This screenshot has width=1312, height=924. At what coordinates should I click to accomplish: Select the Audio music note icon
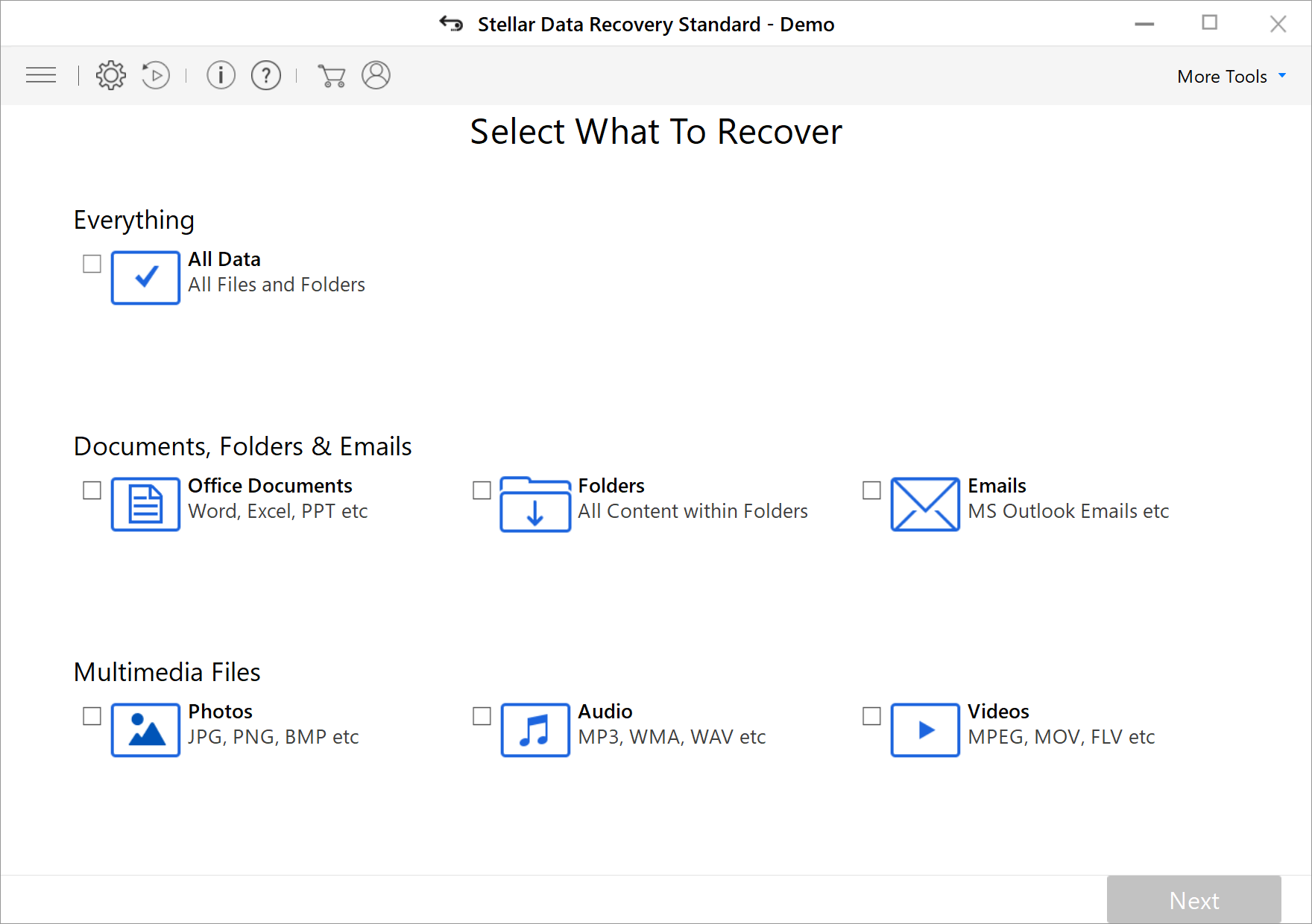(535, 730)
